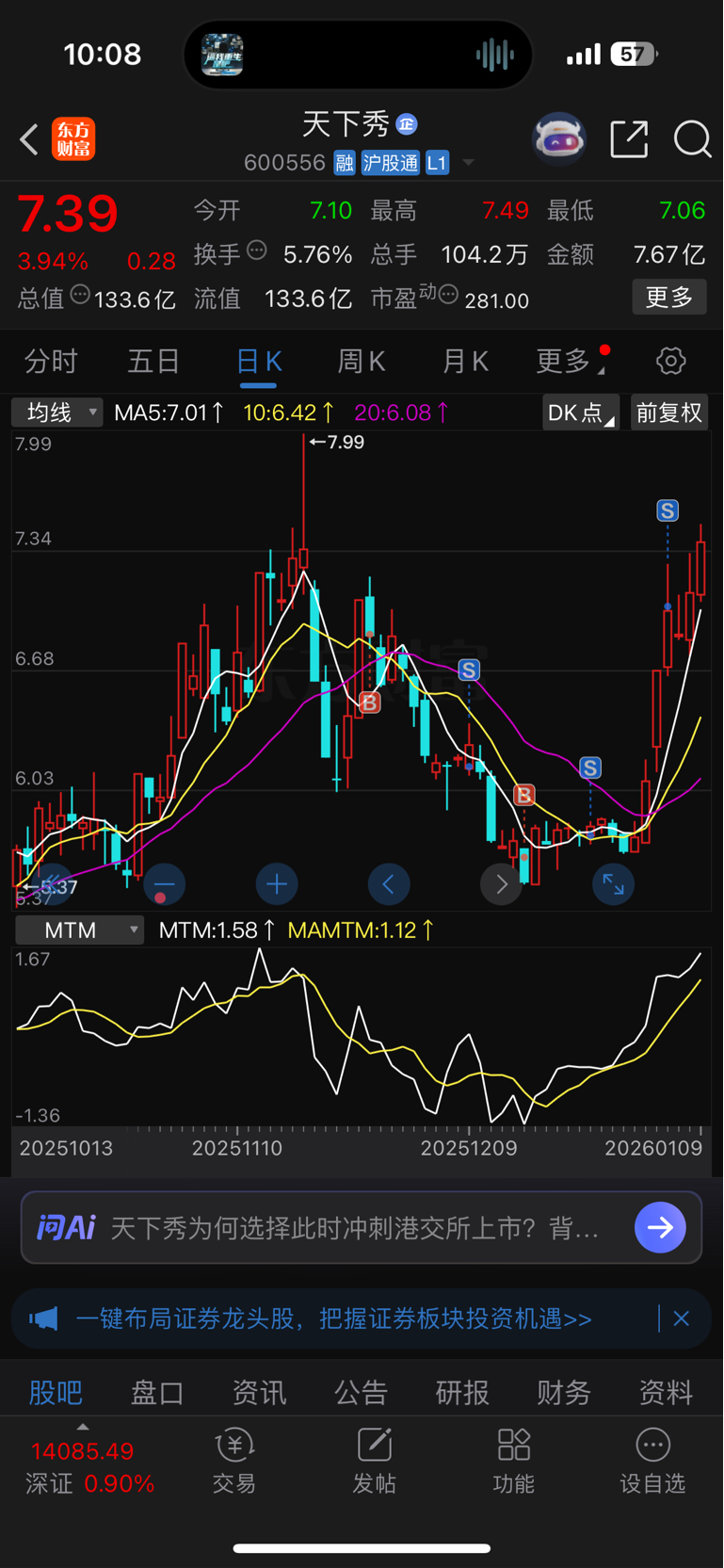Tap the stock name 天下秀

pyautogui.click(x=346, y=123)
